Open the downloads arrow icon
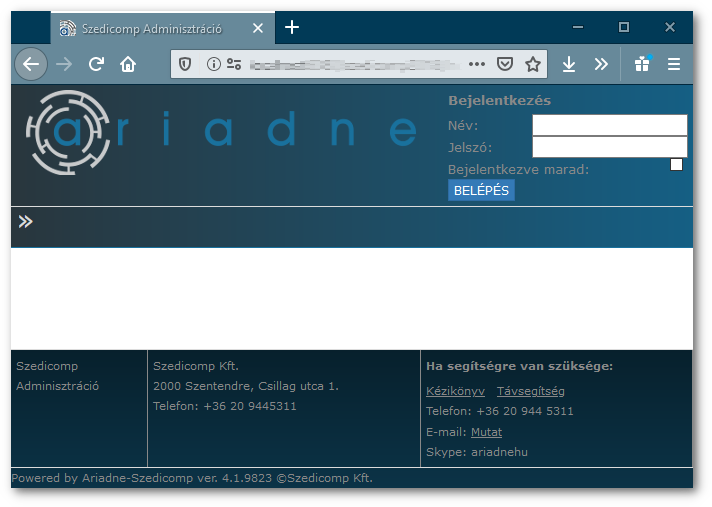This screenshot has height=507, width=712. 569,64
